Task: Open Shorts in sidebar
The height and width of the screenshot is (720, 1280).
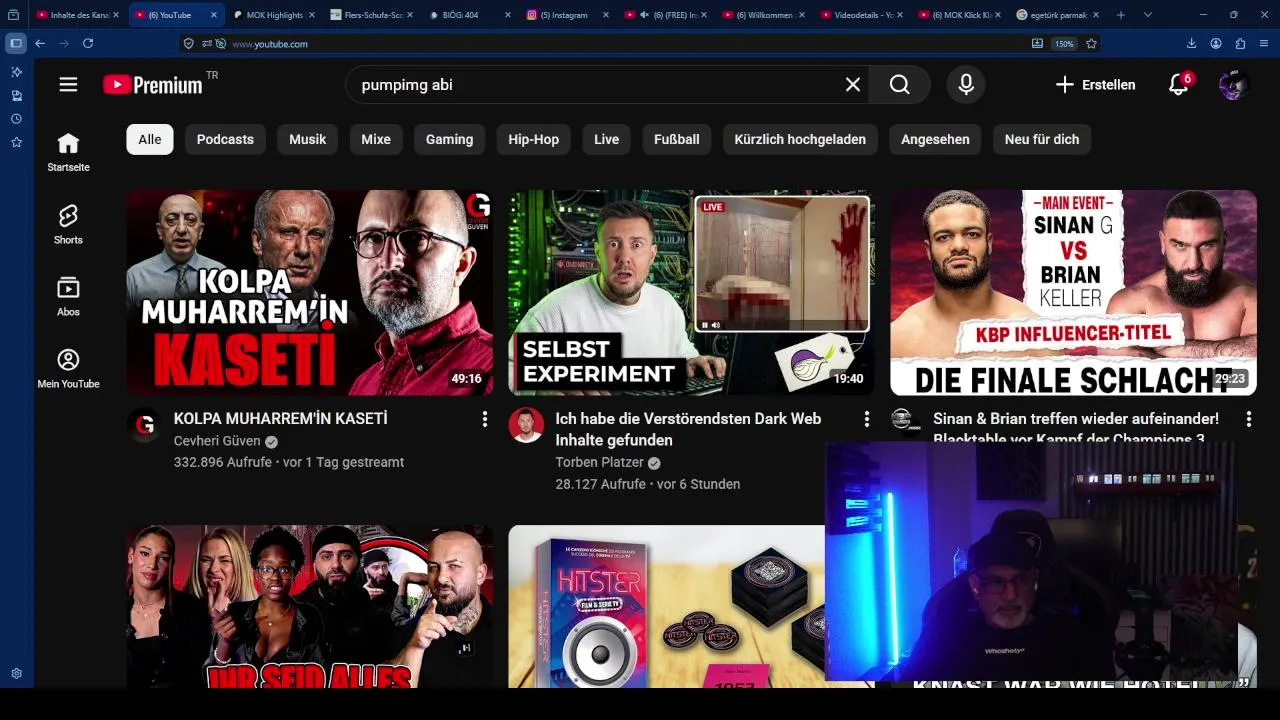Action: (68, 224)
